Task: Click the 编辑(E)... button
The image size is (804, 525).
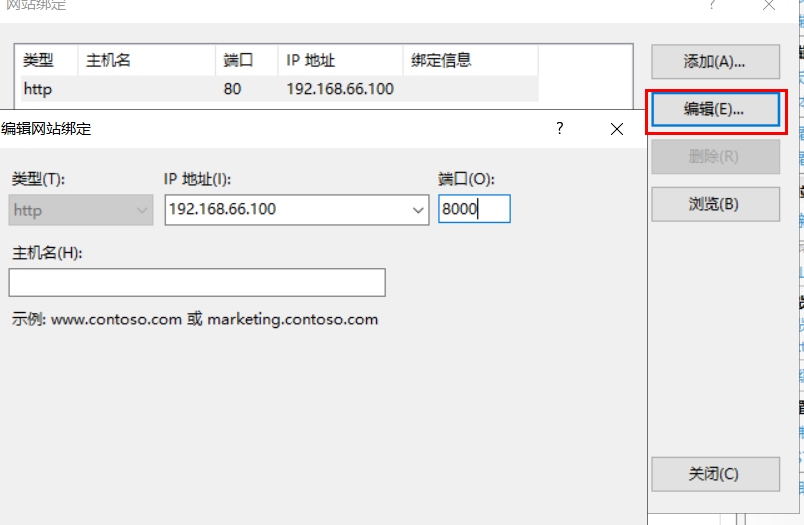Action: [715, 109]
